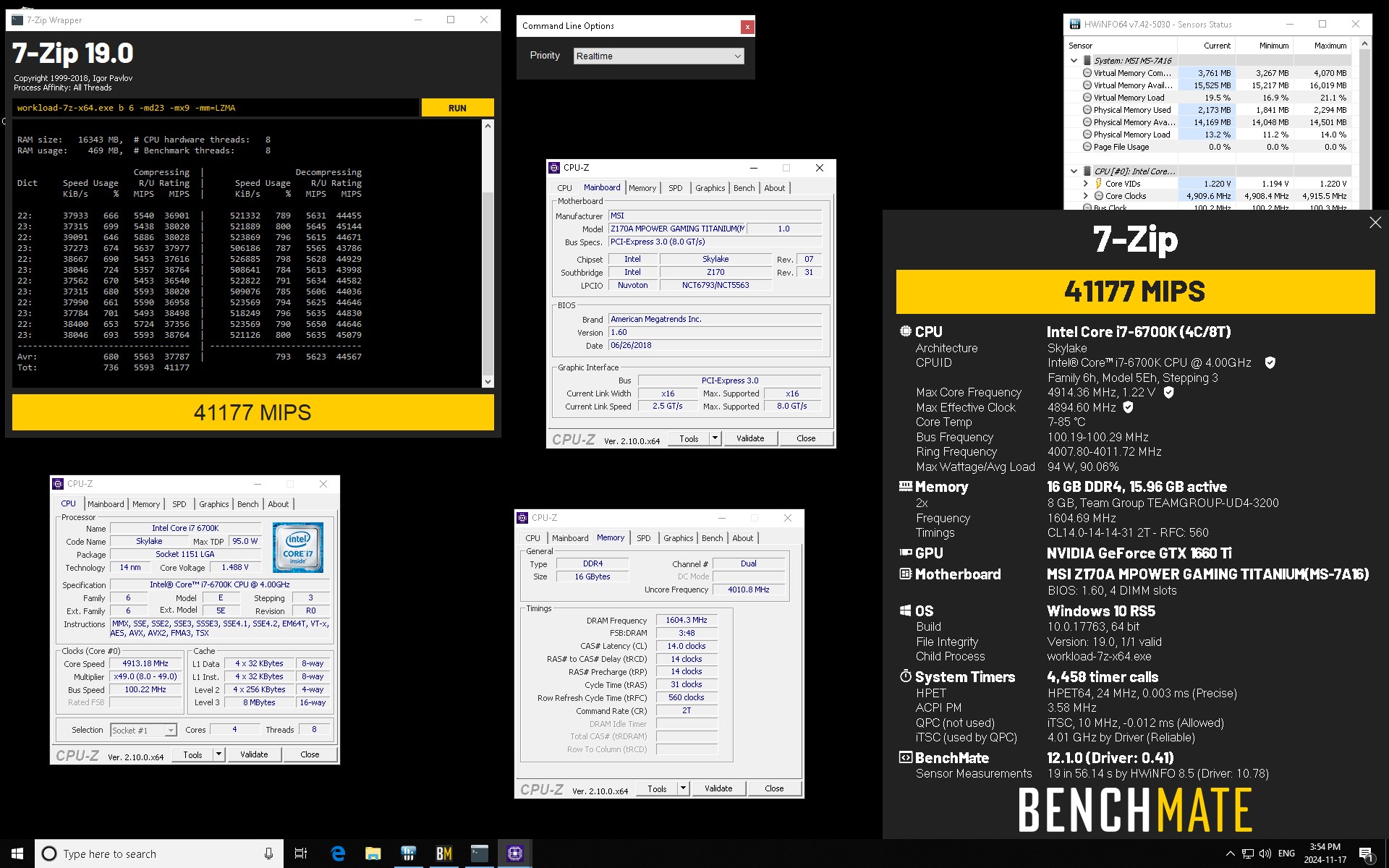Screen dimensions: 1389x868
Task: Open the Priority dropdown set to Realtime
Action: (x=658, y=56)
